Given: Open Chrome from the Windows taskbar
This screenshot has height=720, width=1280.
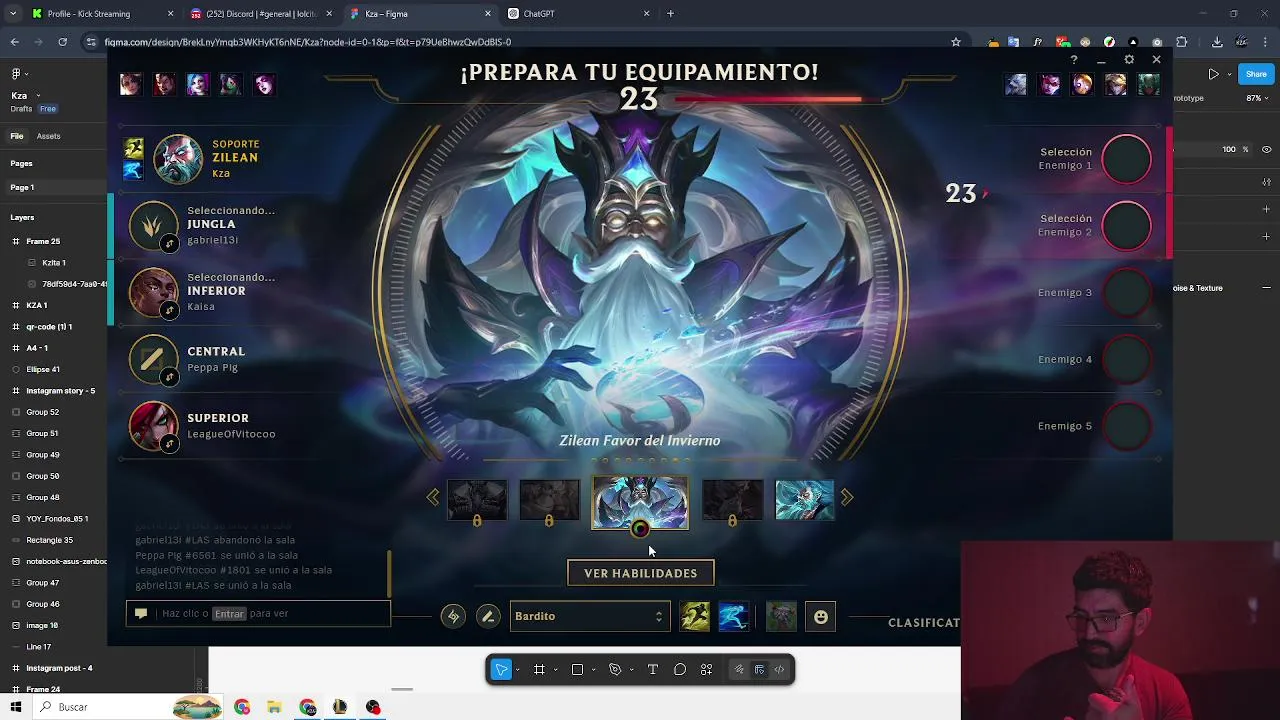Looking at the screenshot, I should coord(242,707).
